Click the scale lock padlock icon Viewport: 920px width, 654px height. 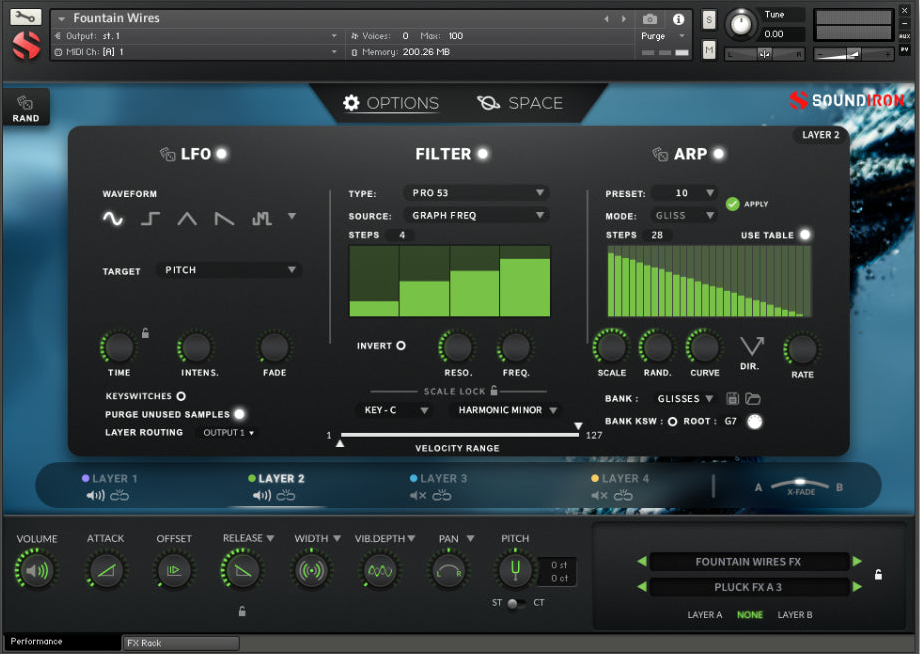click(494, 390)
